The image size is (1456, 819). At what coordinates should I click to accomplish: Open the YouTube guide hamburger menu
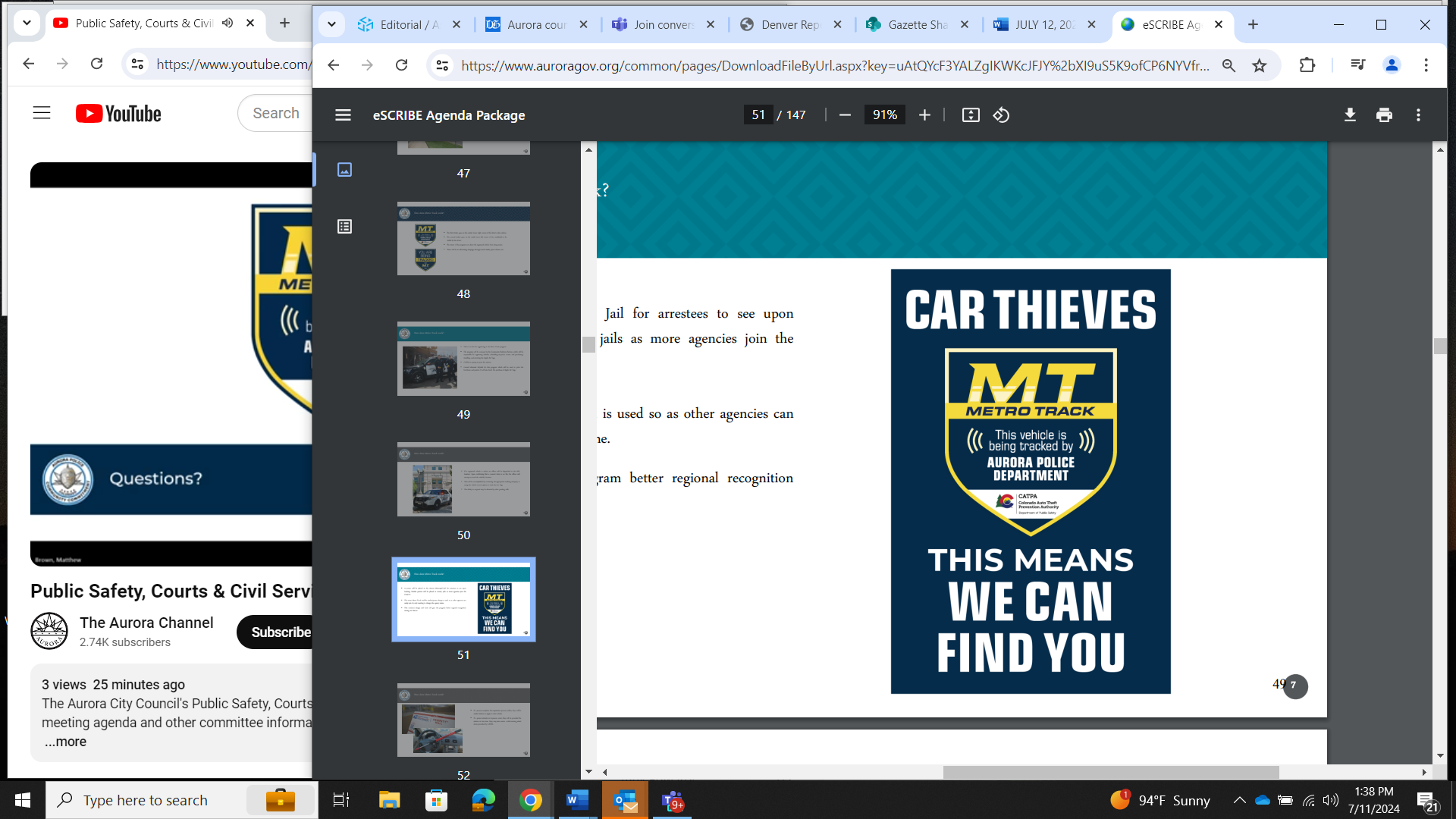click(x=42, y=113)
